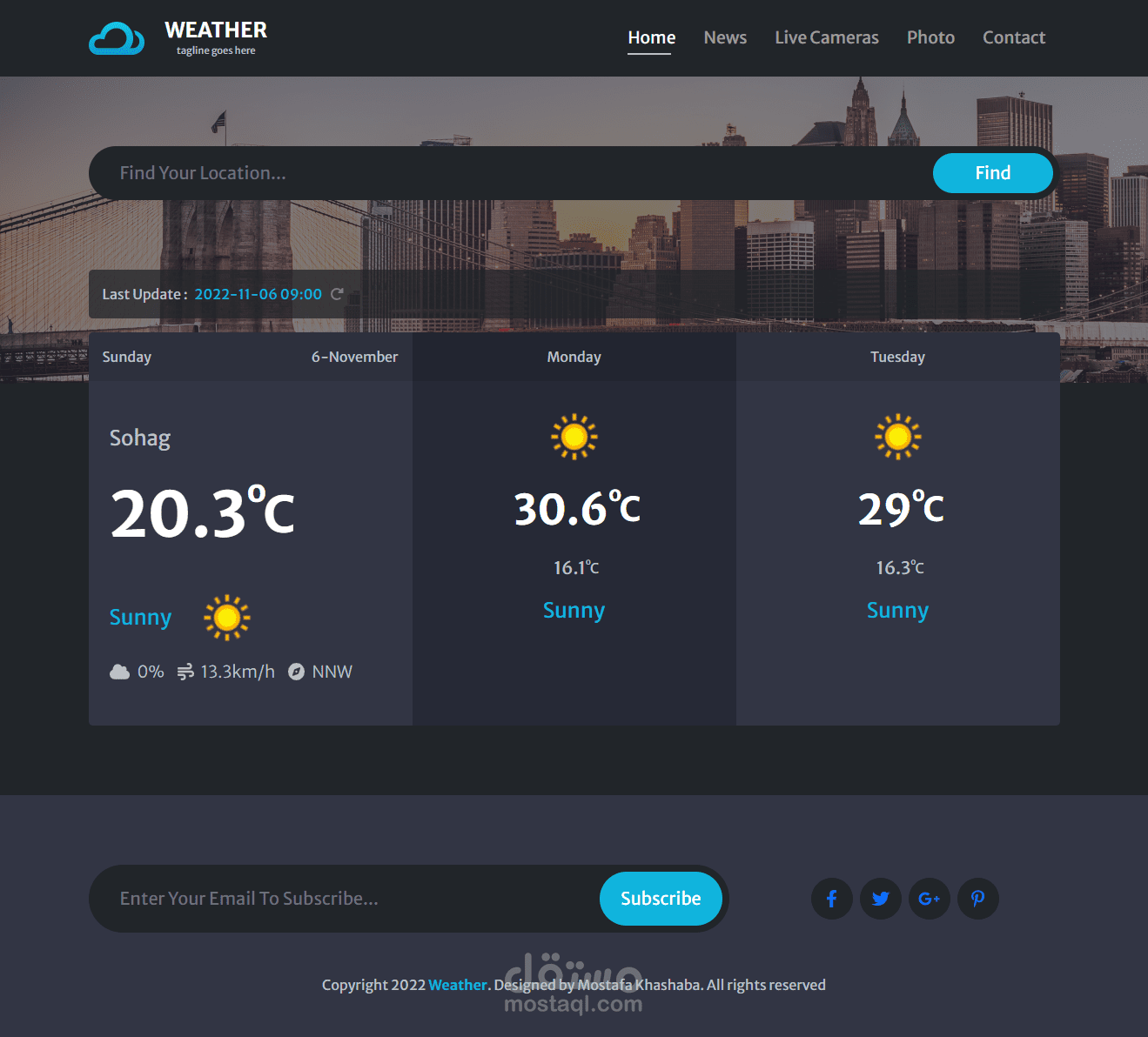Switch to the News menu item
Image resolution: width=1148 pixels, height=1037 pixels.
tap(725, 37)
